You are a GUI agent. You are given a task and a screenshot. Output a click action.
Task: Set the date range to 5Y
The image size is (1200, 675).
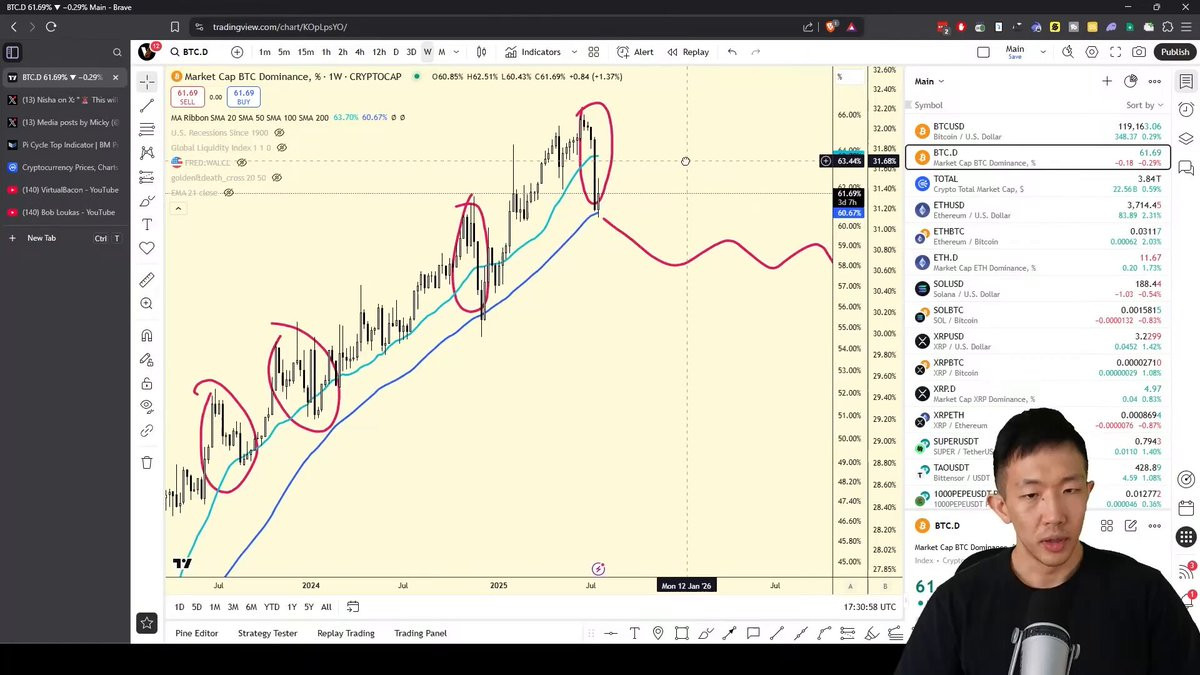tap(309, 607)
